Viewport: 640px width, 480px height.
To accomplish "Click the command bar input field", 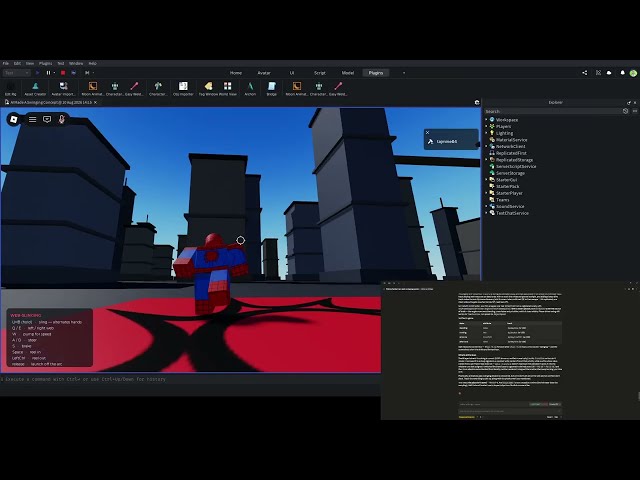I will (x=190, y=379).
